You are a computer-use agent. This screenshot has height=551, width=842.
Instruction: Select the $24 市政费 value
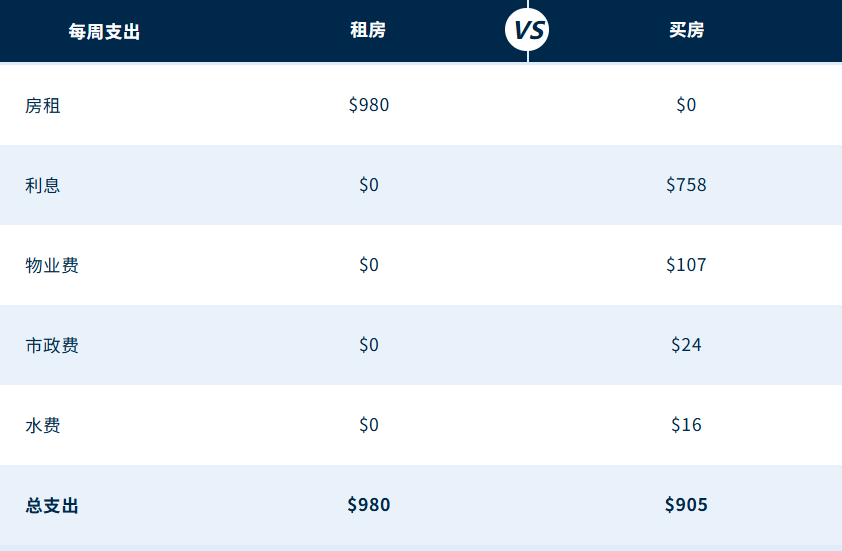click(686, 345)
